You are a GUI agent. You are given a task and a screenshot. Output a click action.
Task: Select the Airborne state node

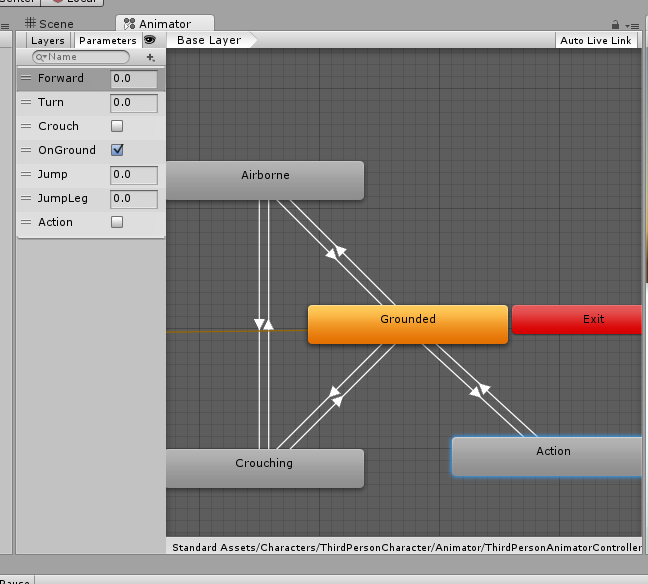click(x=265, y=181)
